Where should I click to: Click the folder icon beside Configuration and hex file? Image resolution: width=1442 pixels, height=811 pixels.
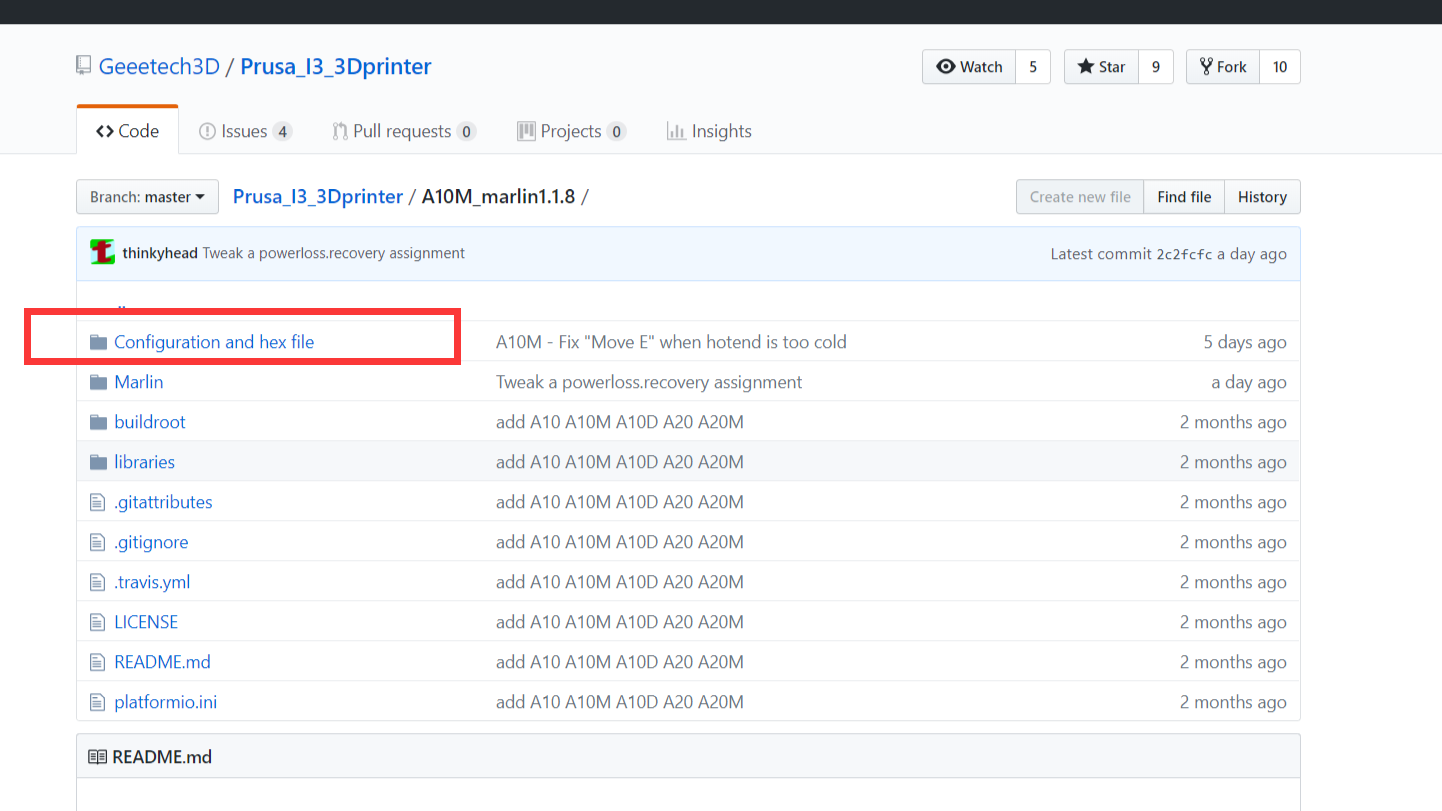point(98,342)
